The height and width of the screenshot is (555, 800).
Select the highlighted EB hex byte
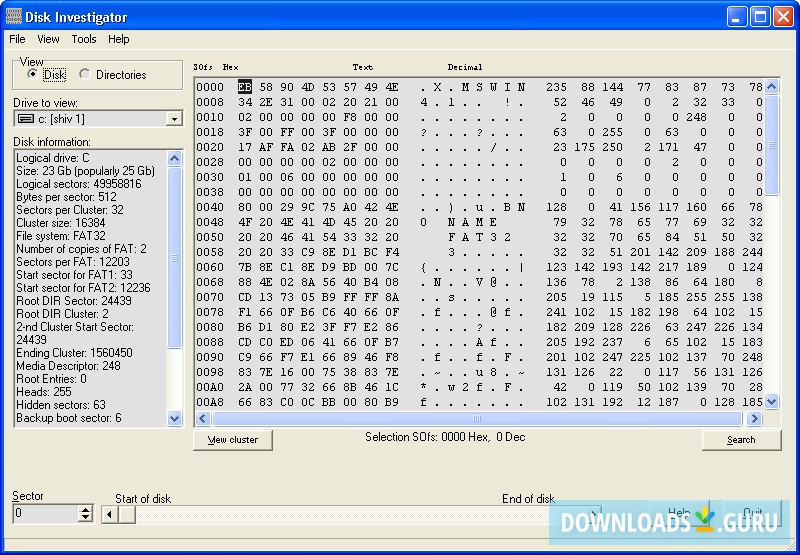tap(245, 87)
